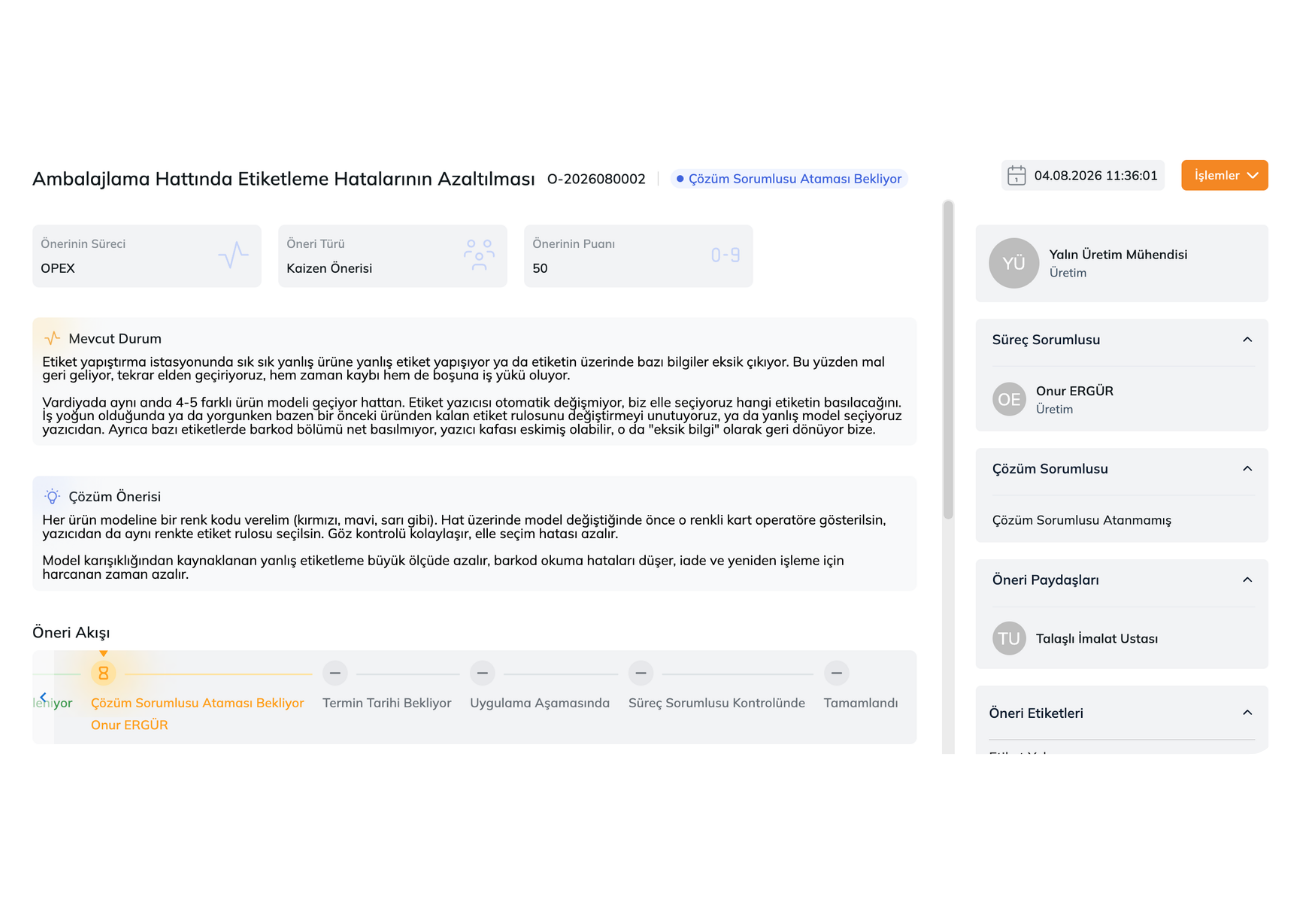Open the İşlemler dropdown button

pyautogui.click(x=1224, y=175)
